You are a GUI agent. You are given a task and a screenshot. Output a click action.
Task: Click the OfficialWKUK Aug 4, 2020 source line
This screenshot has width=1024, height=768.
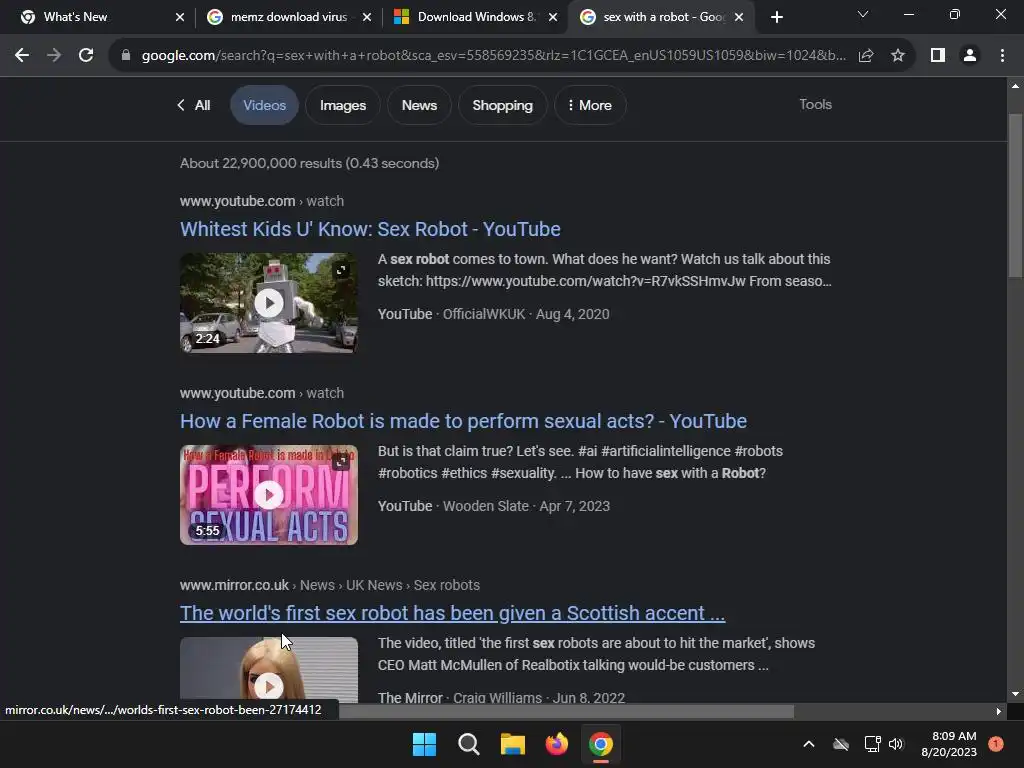point(494,314)
